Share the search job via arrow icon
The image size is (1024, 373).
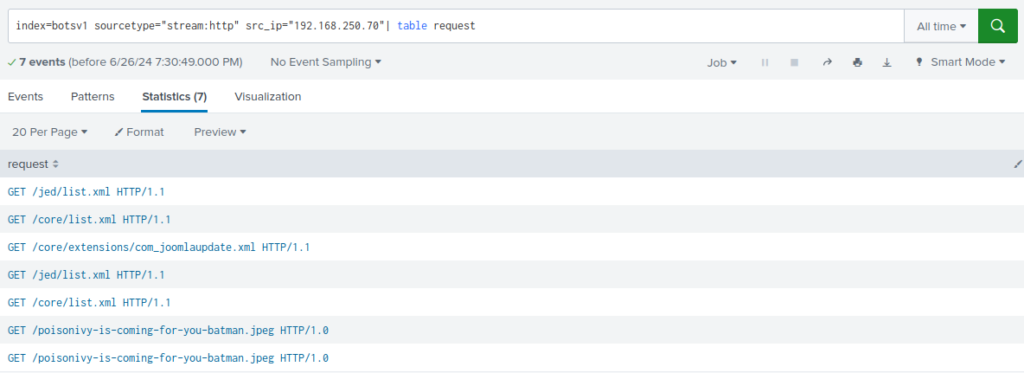(x=827, y=63)
